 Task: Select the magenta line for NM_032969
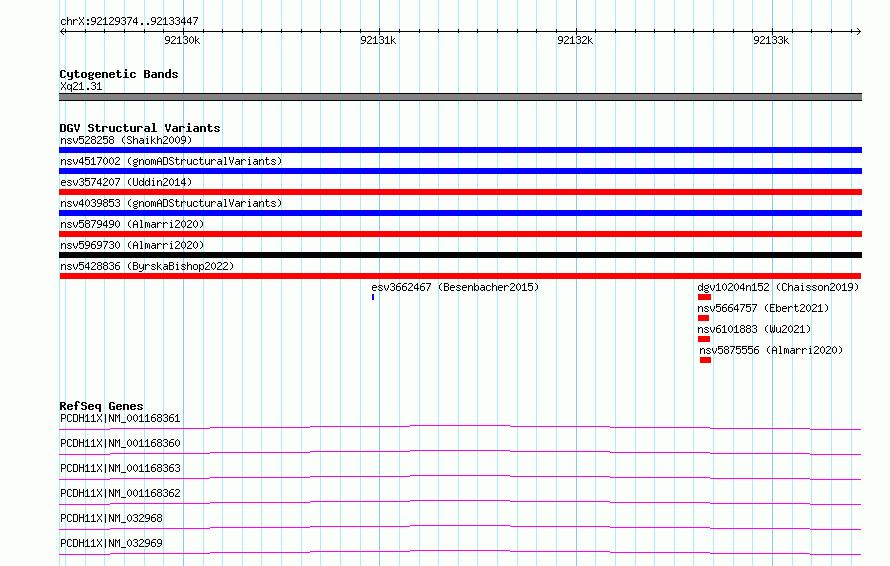[x=460, y=552]
